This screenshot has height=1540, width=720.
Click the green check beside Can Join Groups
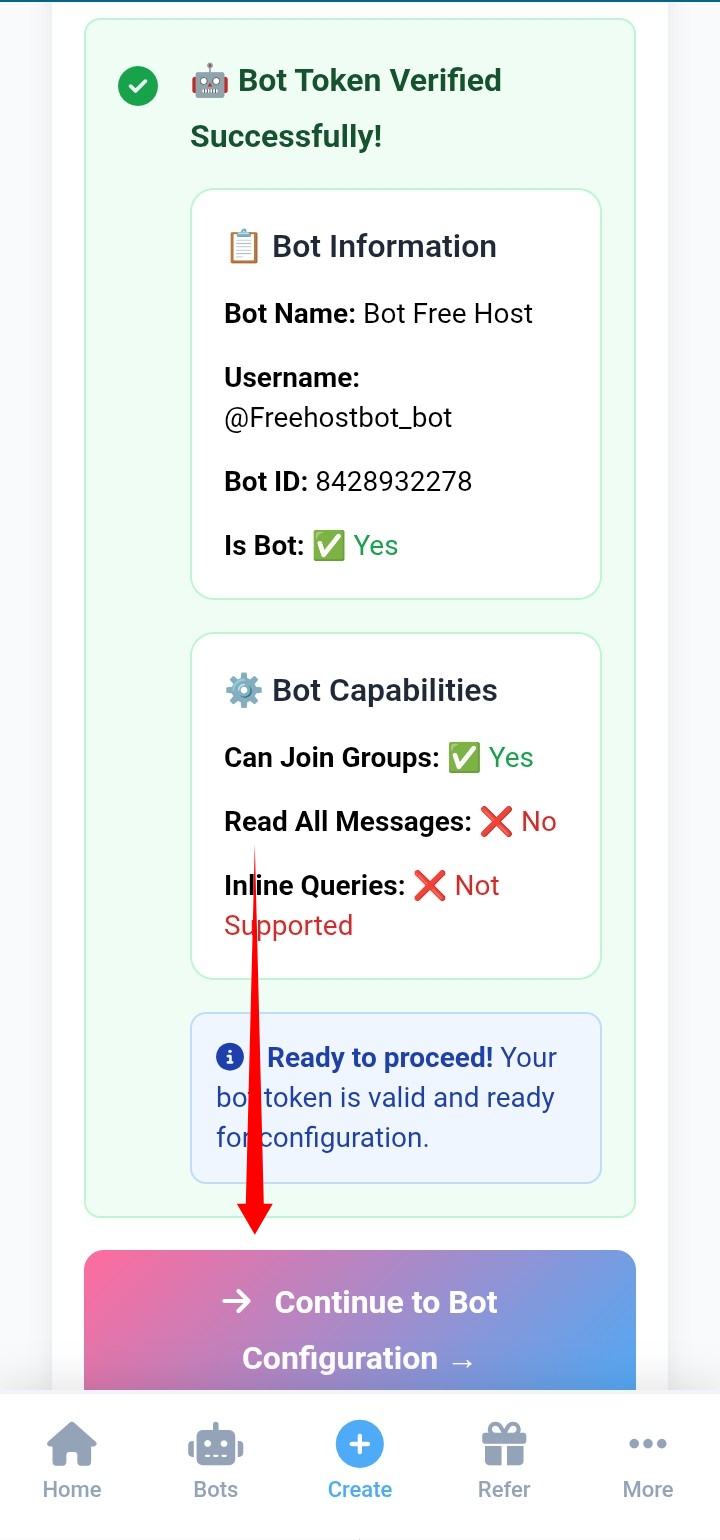[x=464, y=758]
